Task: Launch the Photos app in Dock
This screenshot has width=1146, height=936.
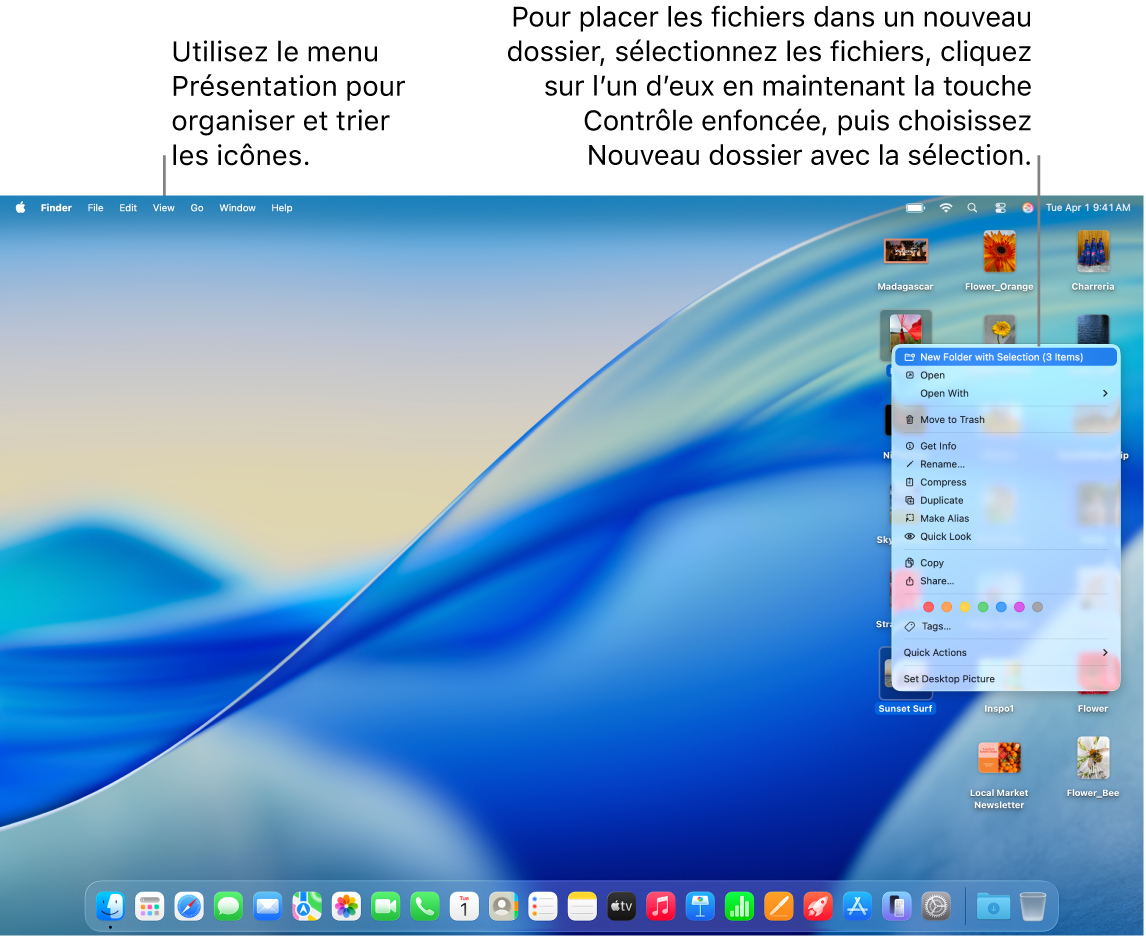Action: pyautogui.click(x=346, y=906)
